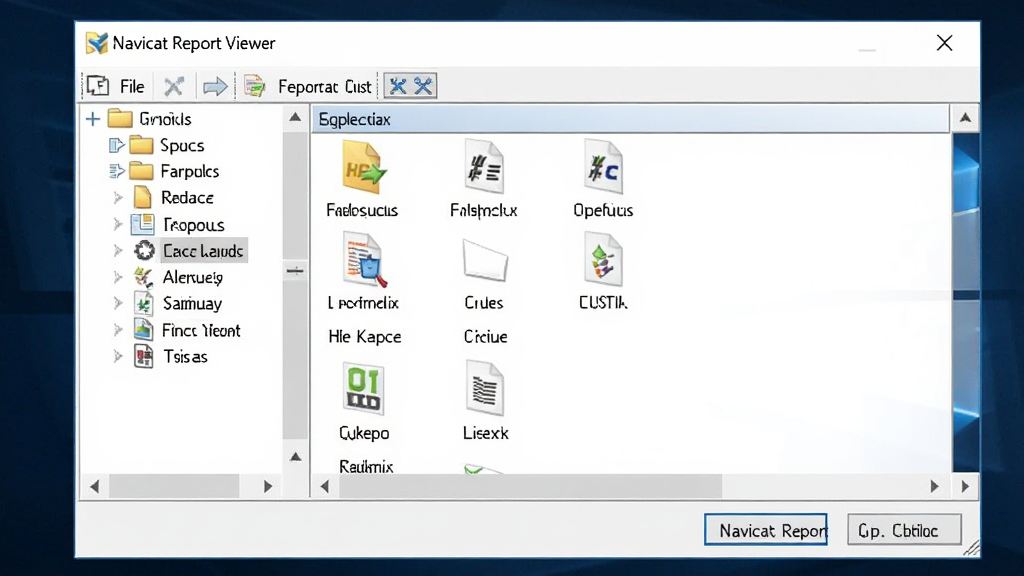Click the Navicat Report button
Screen dimensions: 1024x576
(x=766, y=530)
